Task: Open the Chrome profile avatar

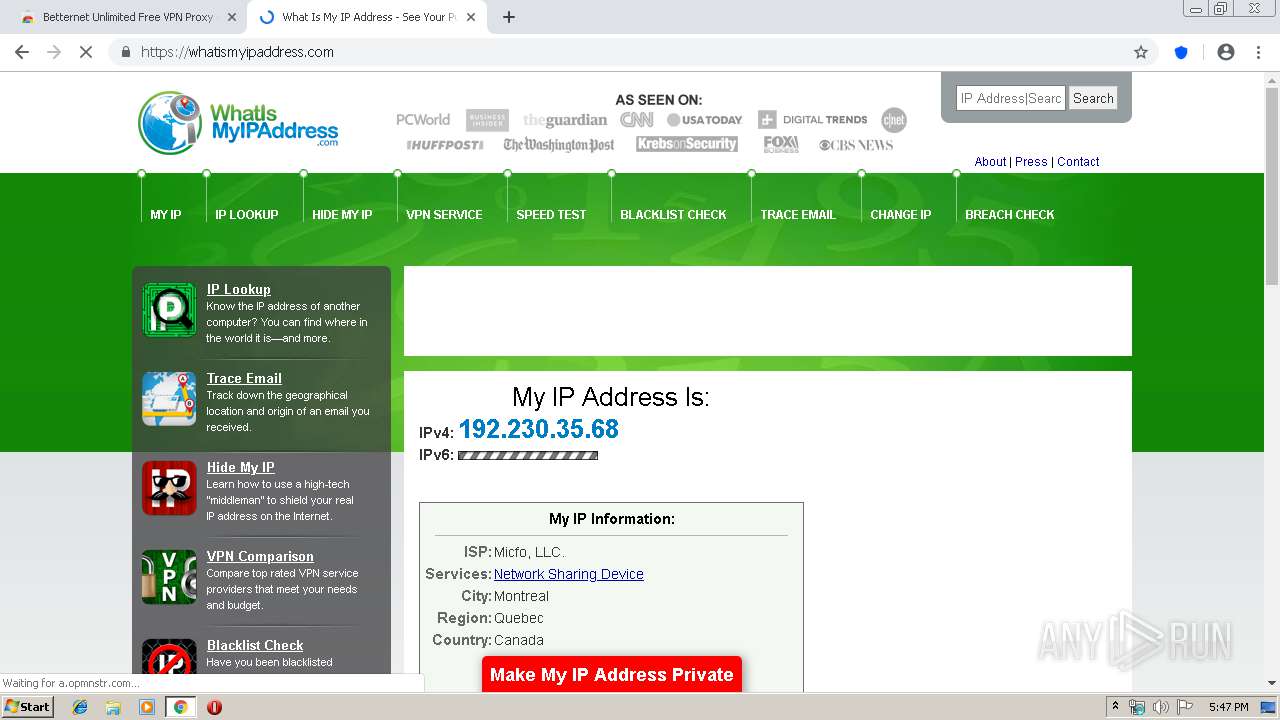Action: point(1226,52)
